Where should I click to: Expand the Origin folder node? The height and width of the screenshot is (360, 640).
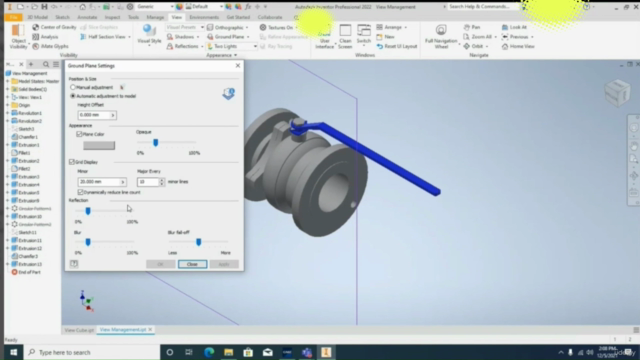[7, 105]
